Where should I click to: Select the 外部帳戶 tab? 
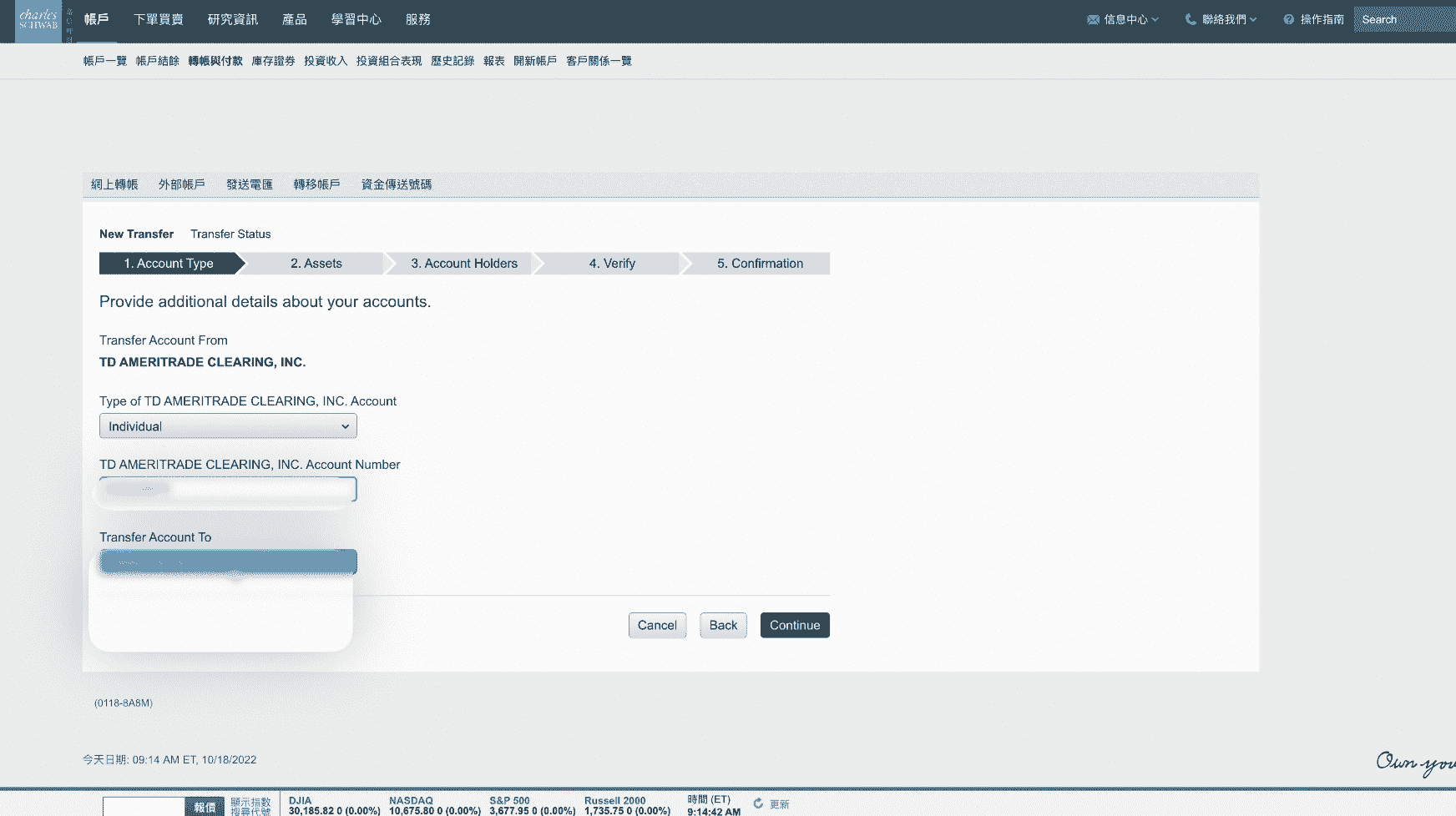point(181,184)
